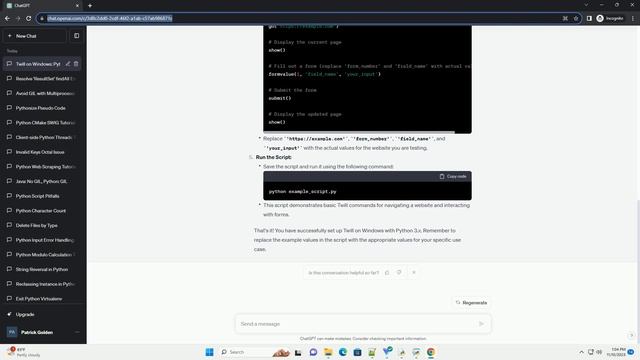The image size is (640, 360).
Task: Open the Exit Python Virtualenv chat
Action: pyautogui.click(x=42, y=299)
